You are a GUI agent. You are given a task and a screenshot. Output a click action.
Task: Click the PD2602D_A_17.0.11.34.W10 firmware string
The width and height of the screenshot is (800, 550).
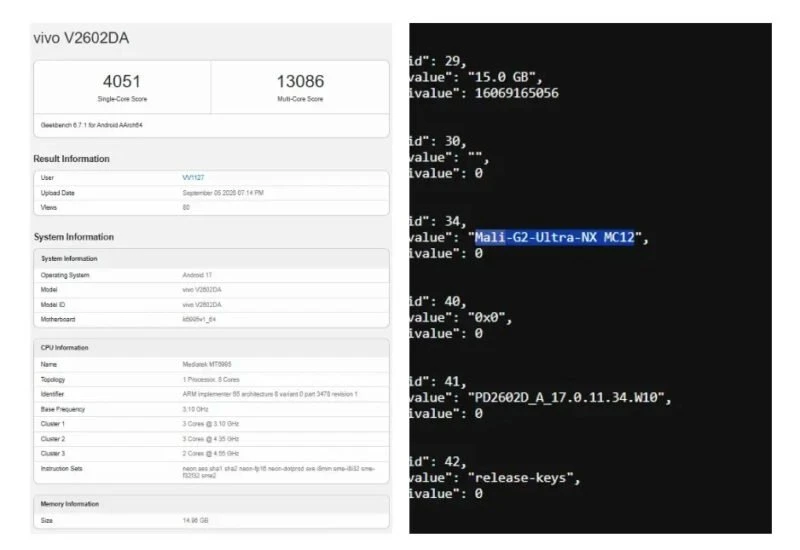(x=566, y=397)
